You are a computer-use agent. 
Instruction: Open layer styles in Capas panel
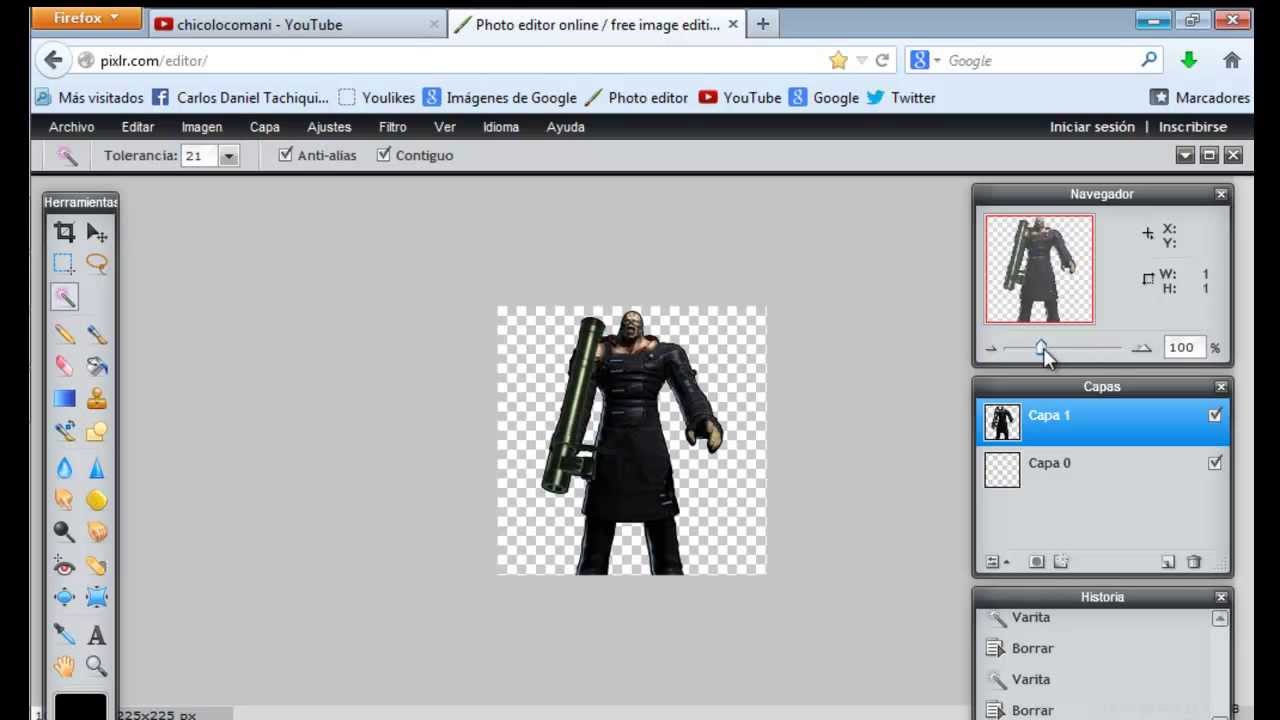click(x=1061, y=562)
